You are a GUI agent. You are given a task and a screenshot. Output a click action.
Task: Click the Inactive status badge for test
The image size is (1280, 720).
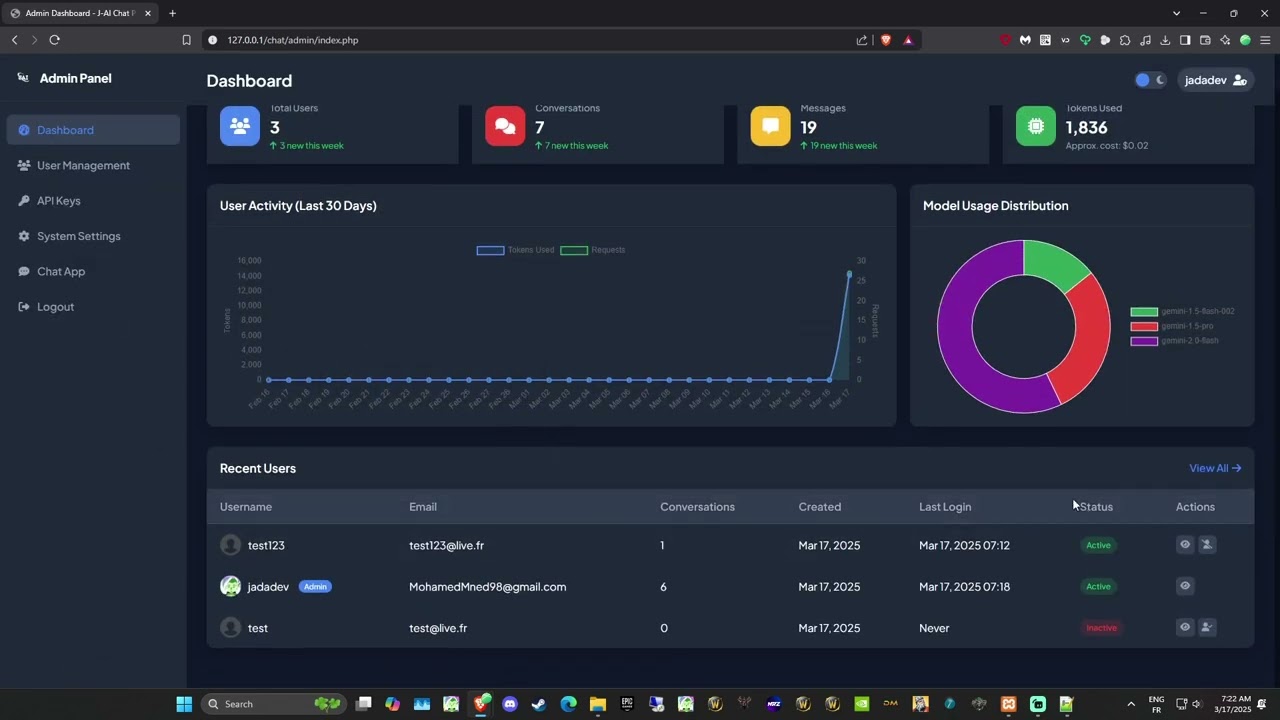tap(1101, 628)
